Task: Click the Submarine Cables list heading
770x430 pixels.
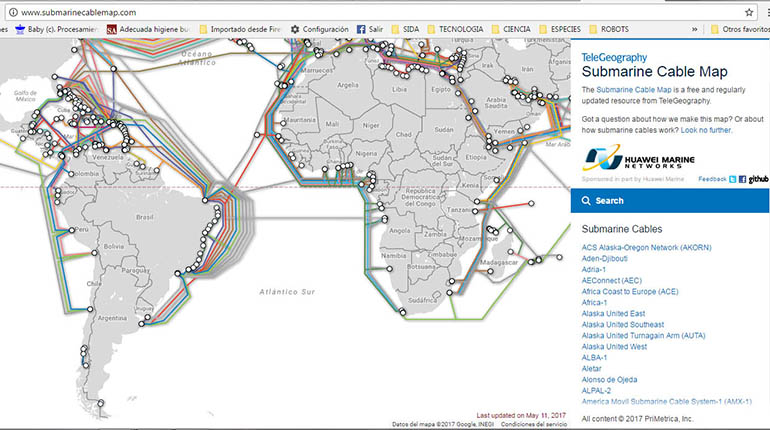Action: click(622, 229)
